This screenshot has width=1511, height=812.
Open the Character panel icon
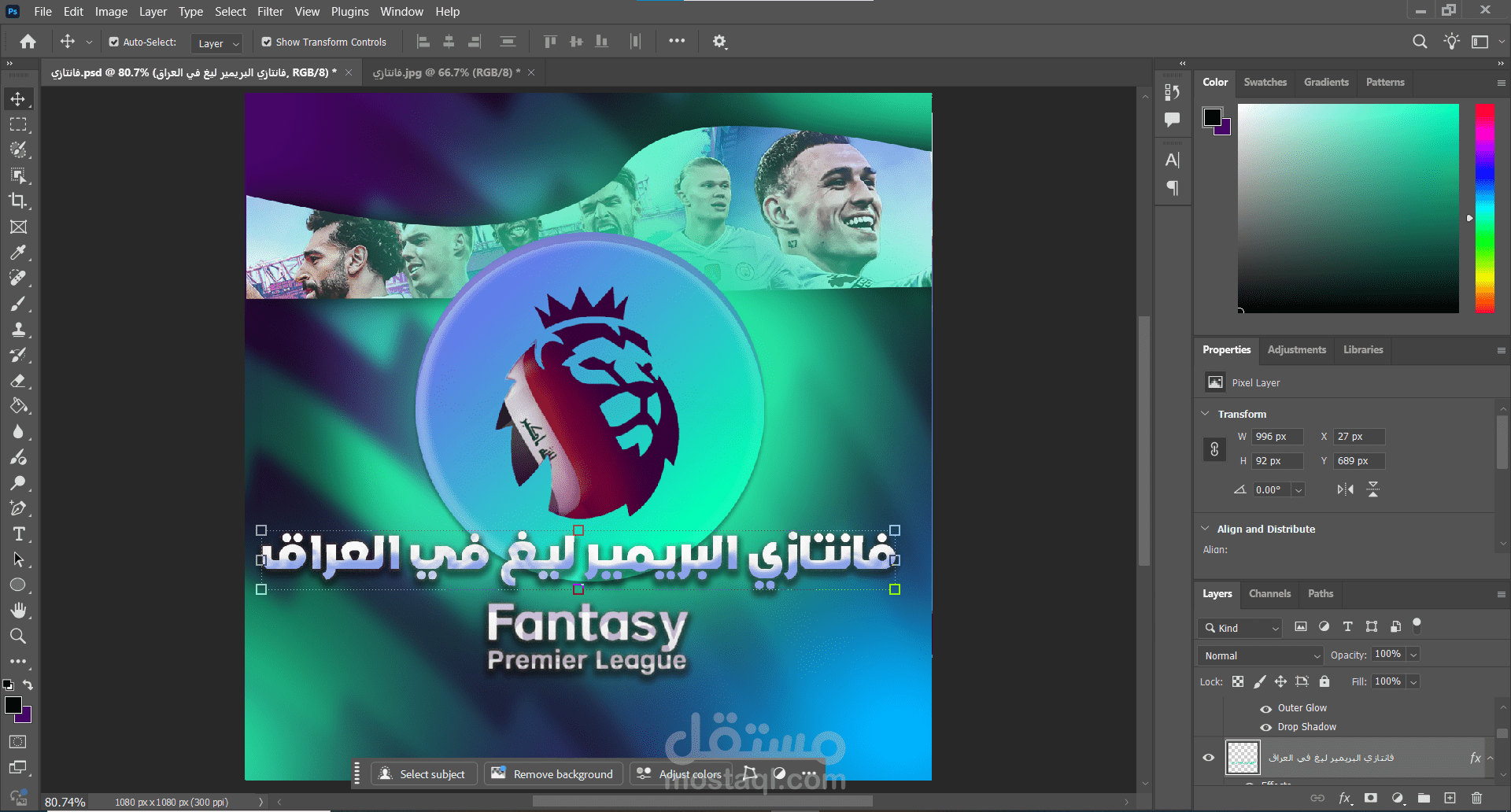1173,161
